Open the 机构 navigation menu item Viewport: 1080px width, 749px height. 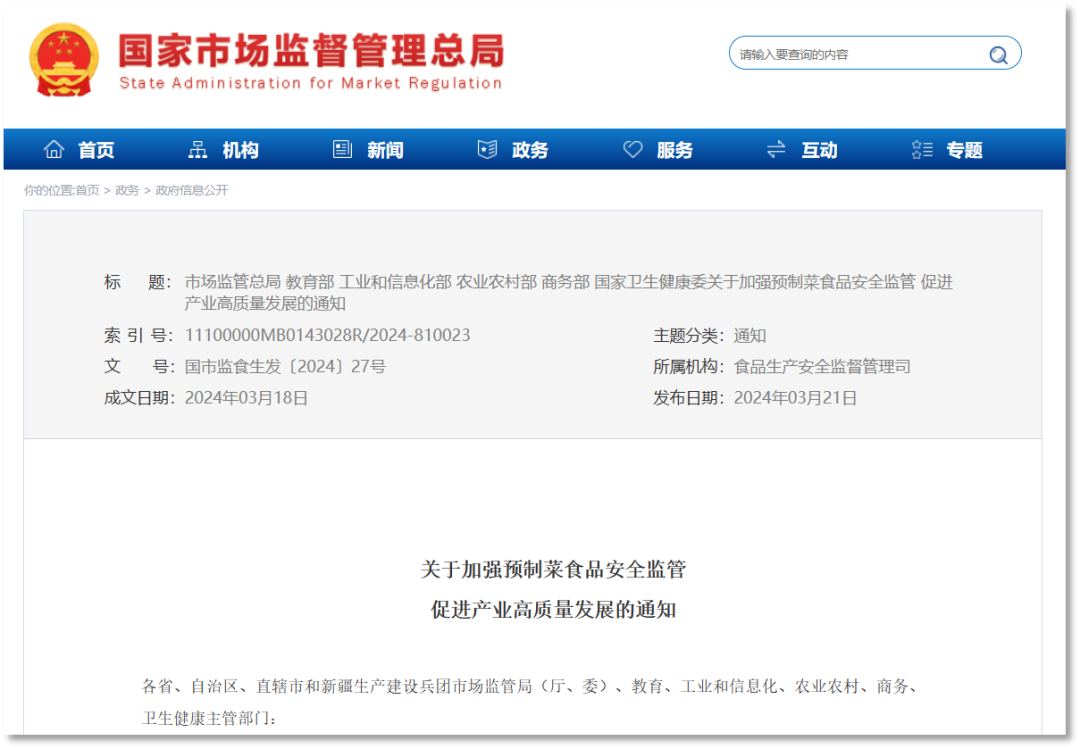(x=240, y=150)
